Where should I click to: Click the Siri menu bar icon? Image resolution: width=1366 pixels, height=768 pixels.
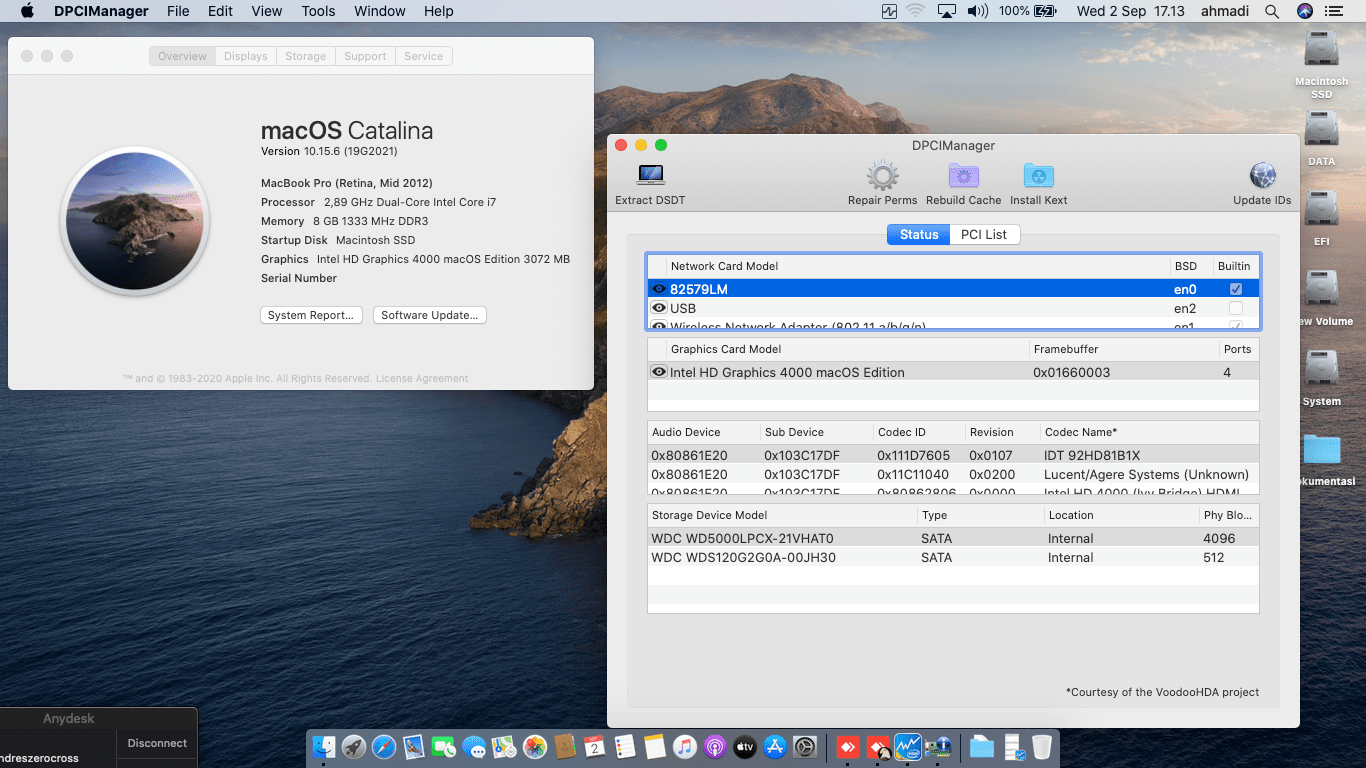point(1305,11)
